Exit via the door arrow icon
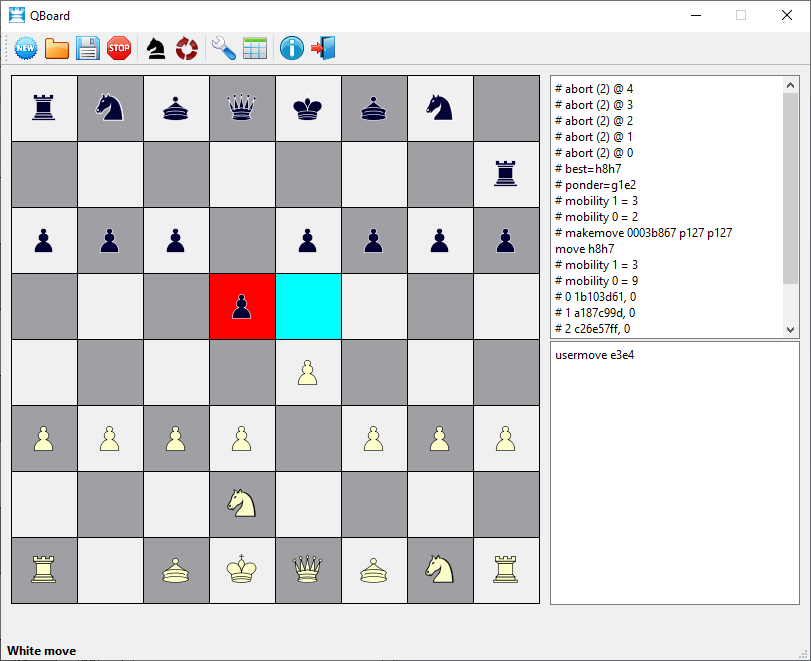The image size is (811, 661). [323, 49]
